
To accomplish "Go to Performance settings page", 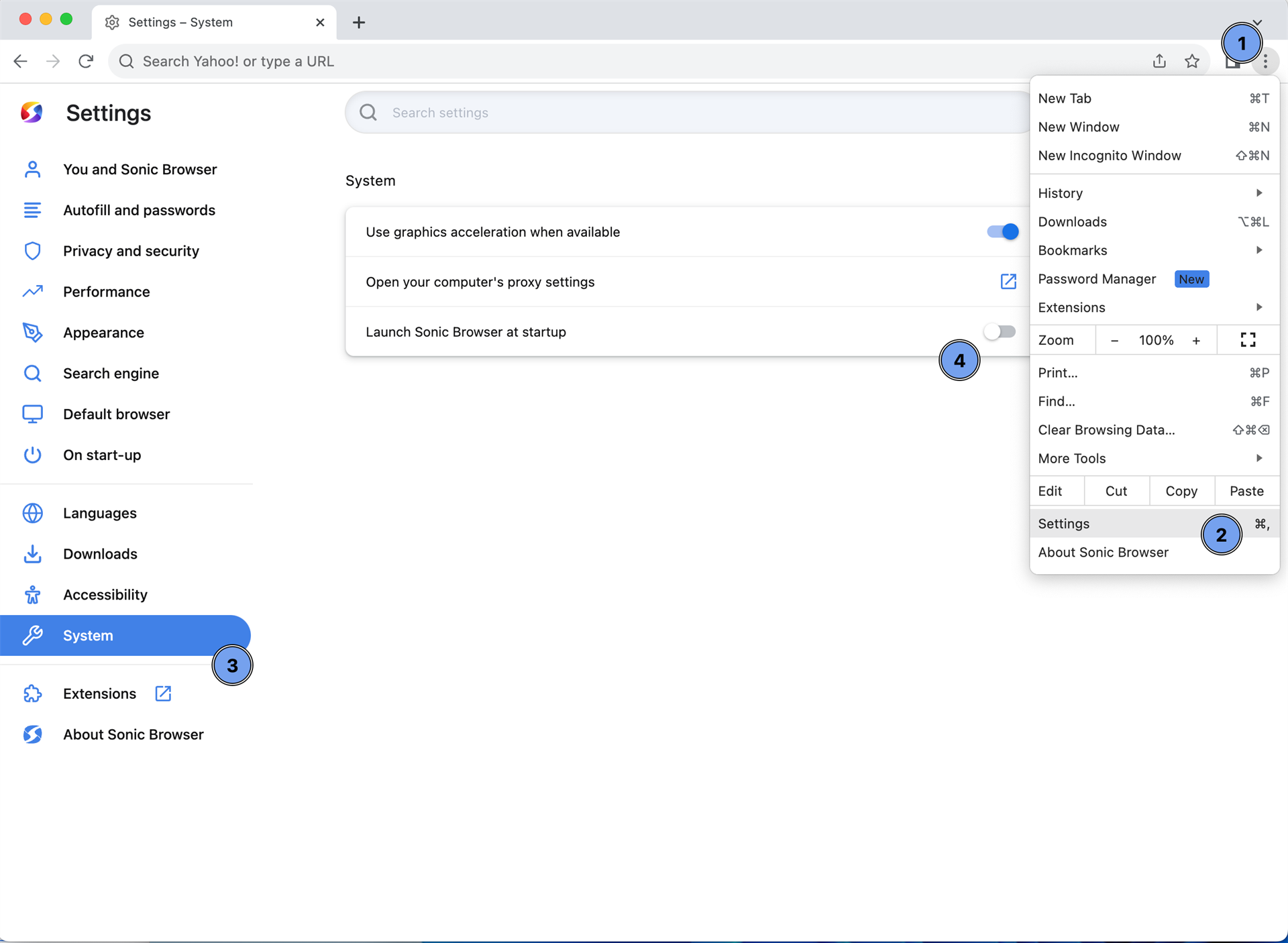I will click(x=106, y=292).
